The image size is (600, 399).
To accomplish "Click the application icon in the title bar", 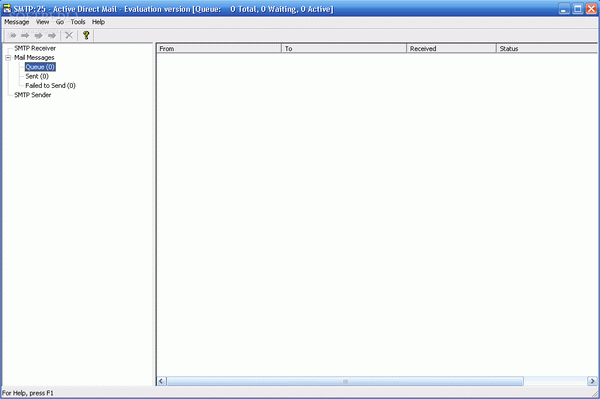I will tap(7, 8).
